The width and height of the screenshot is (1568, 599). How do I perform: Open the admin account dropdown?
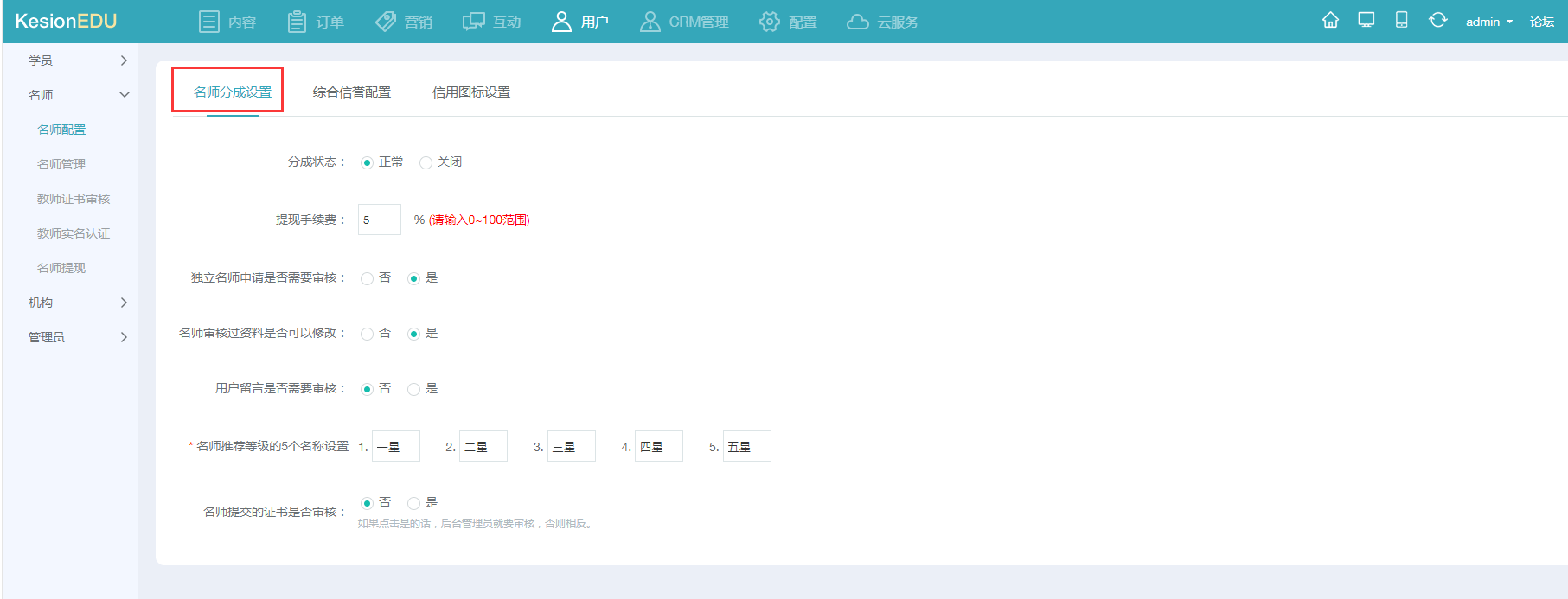pyautogui.click(x=1489, y=22)
